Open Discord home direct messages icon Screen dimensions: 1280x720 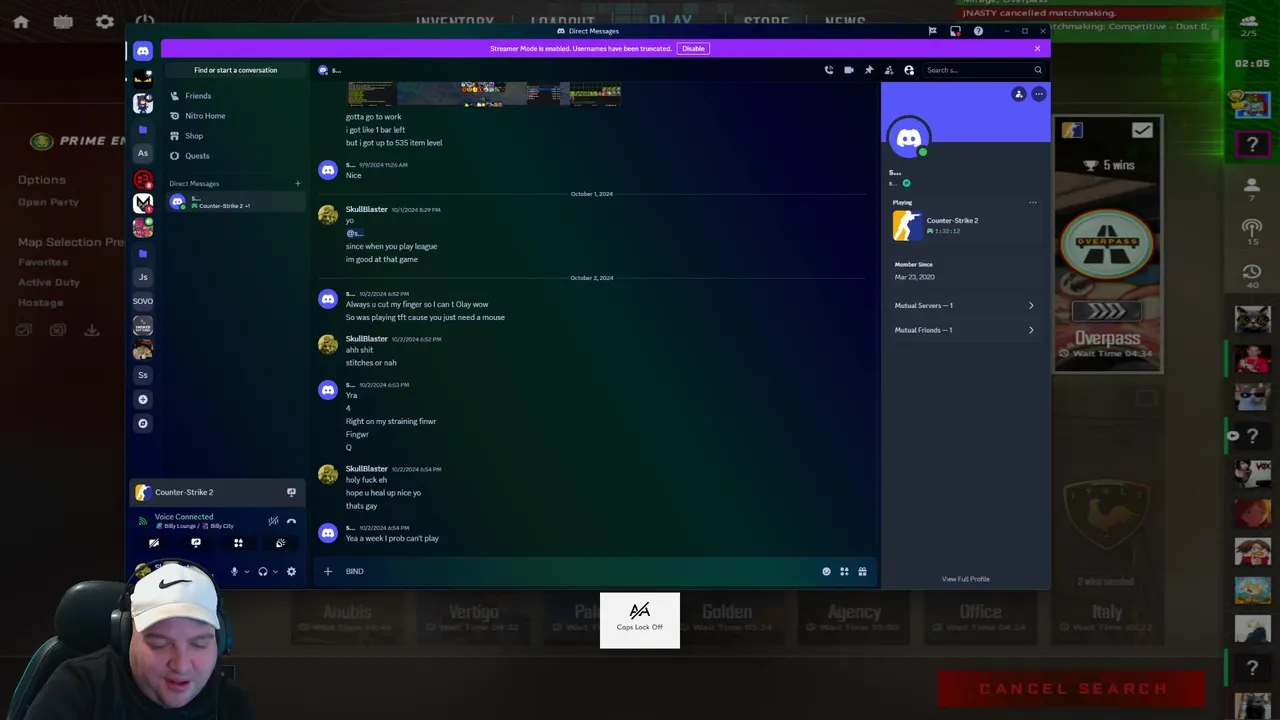click(143, 50)
